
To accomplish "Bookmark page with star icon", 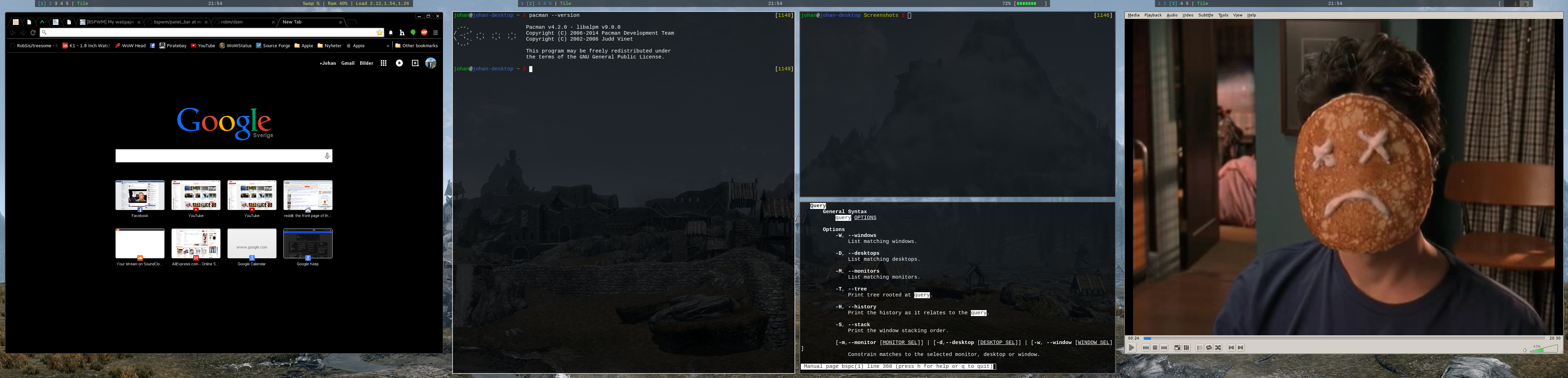I will (379, 32).
